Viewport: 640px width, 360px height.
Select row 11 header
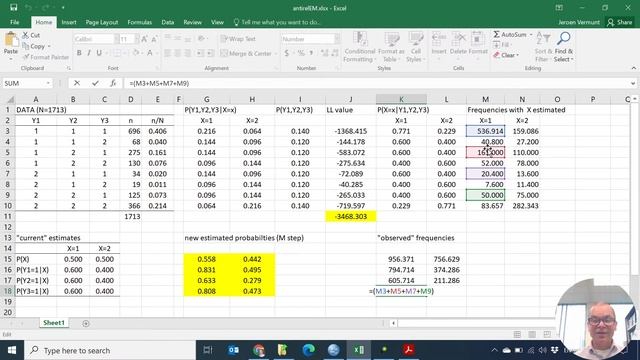pos(7,216)
